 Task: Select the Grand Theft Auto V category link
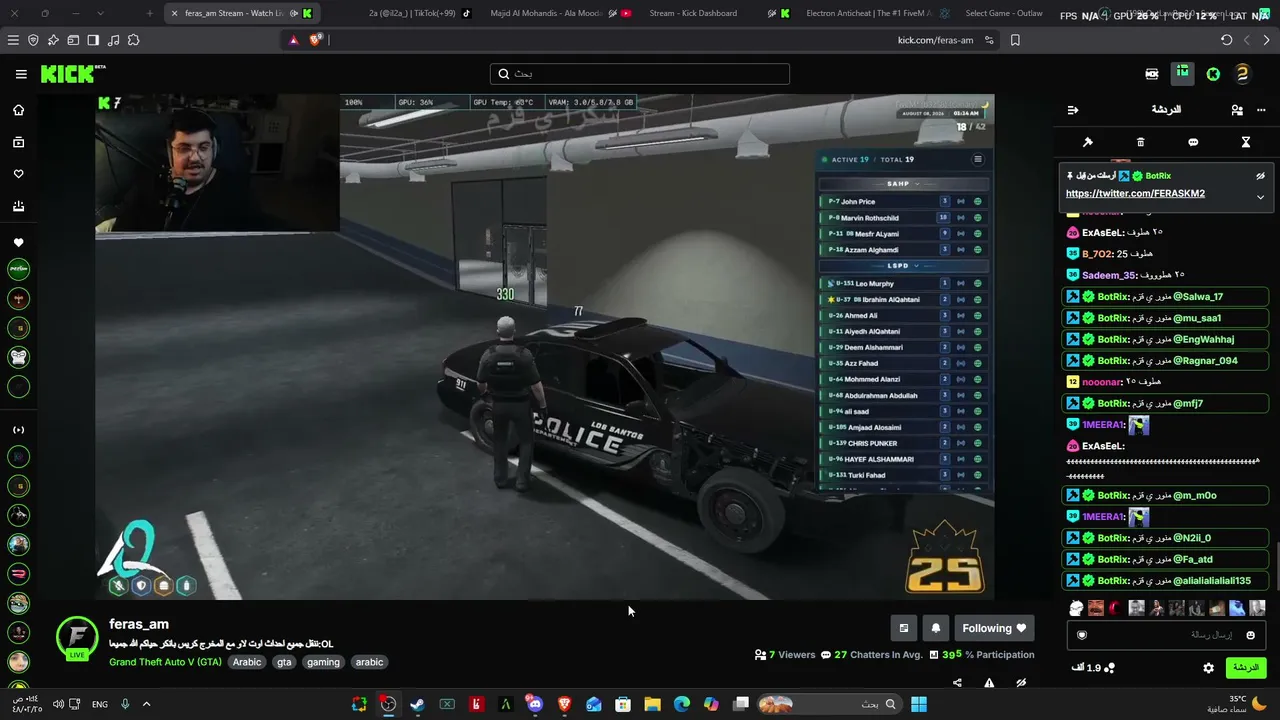166,662
